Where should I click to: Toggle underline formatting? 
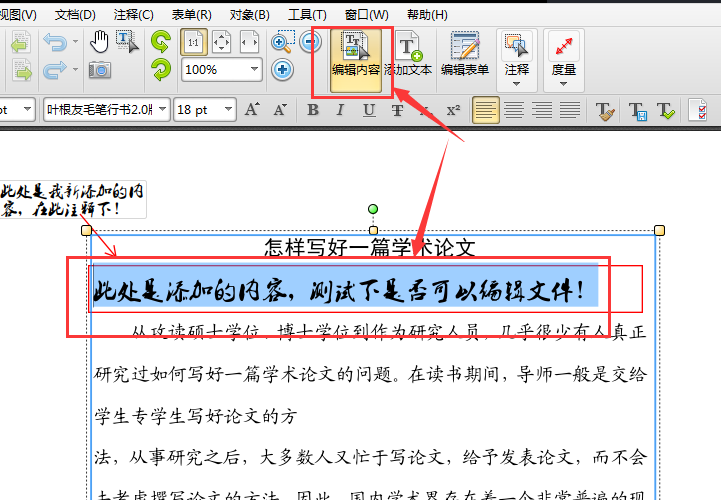369,110
